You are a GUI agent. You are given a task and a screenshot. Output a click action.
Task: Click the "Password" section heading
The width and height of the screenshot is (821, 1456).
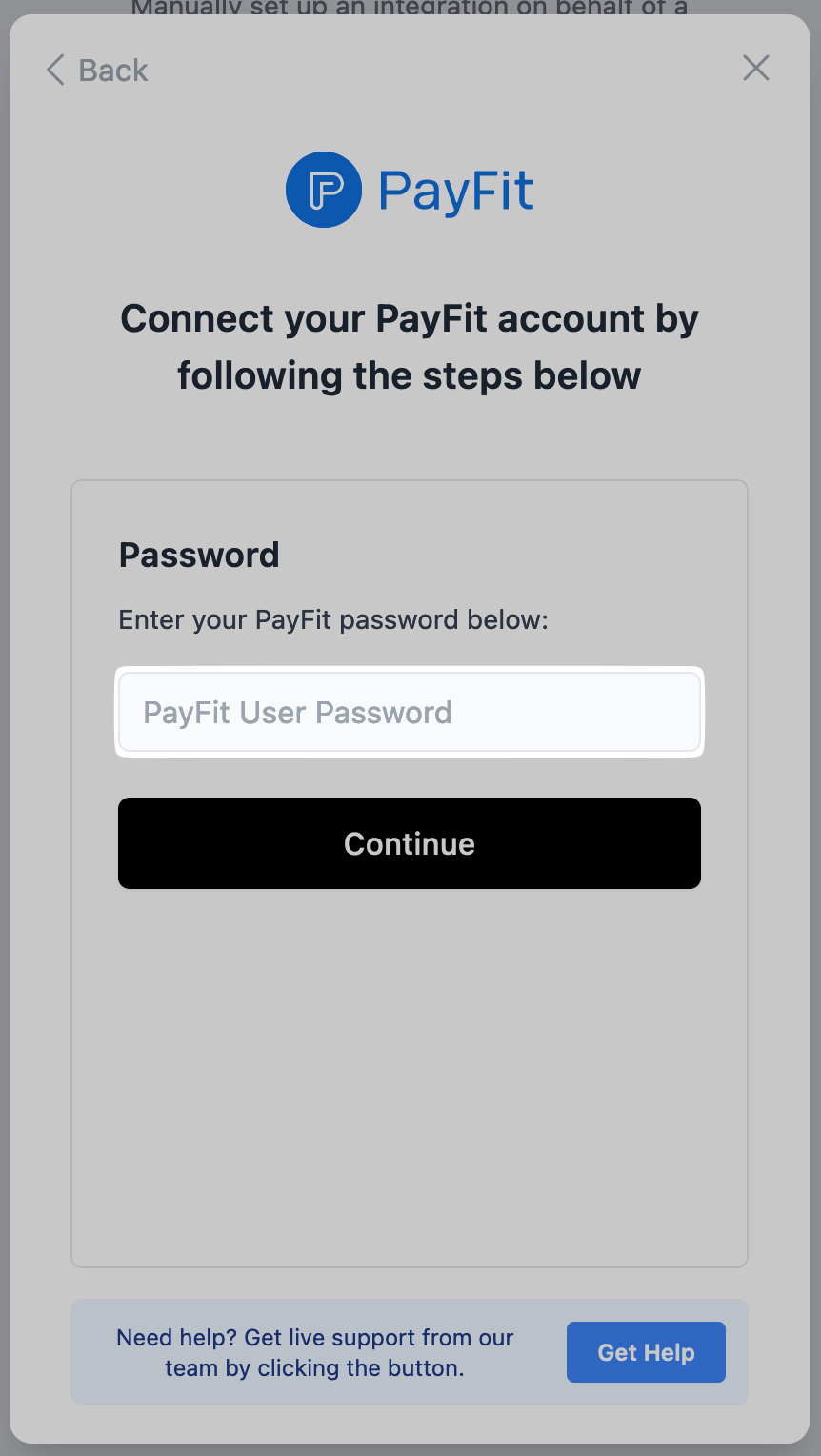(199, 555)
